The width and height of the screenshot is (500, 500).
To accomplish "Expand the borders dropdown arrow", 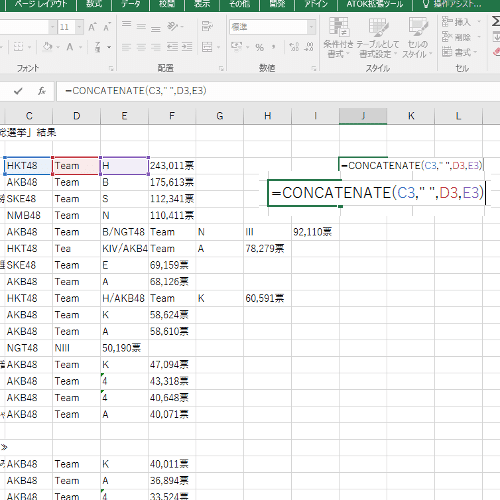I will click(29, 47).
